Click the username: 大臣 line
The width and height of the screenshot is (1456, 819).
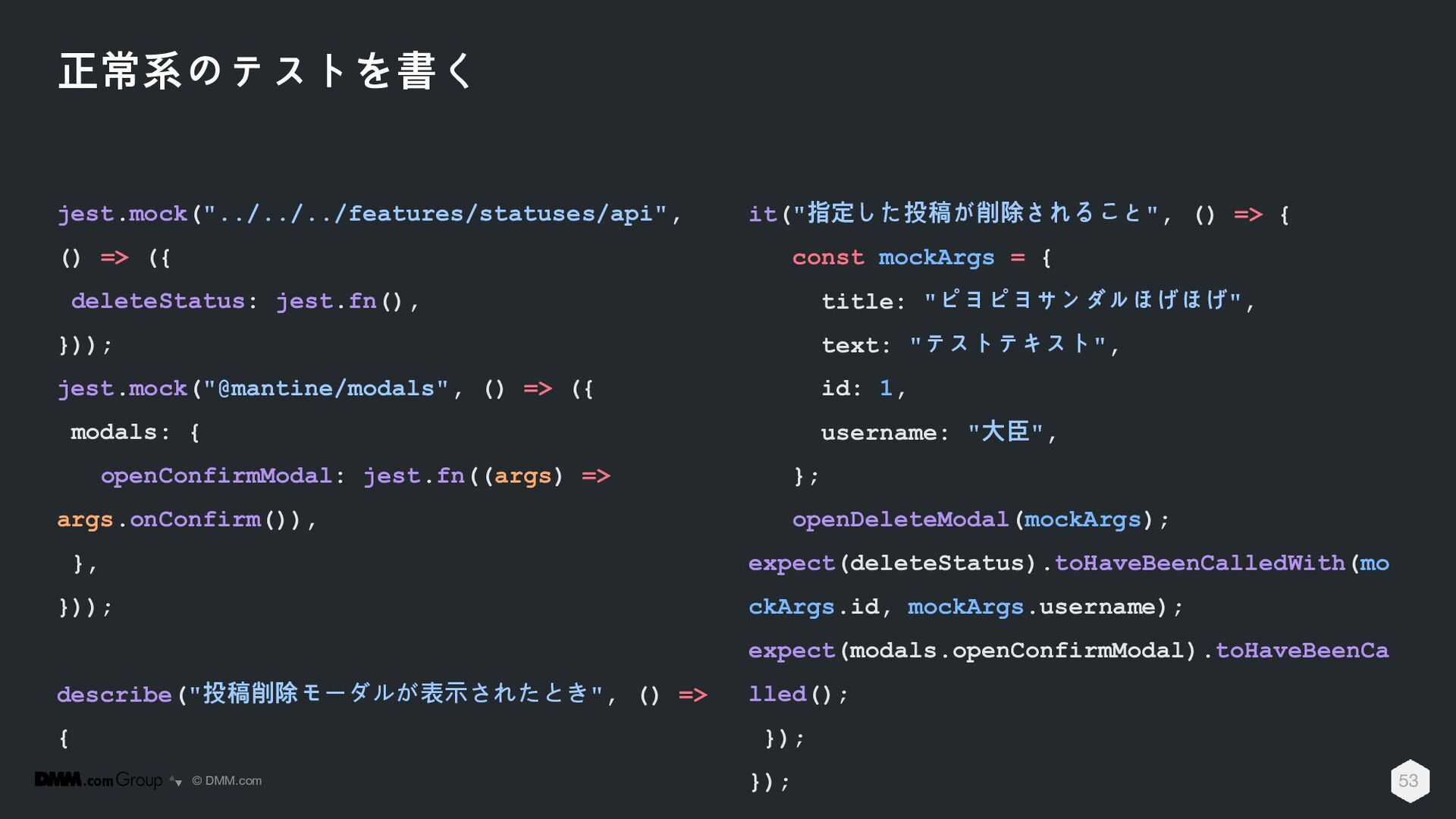(x=939, y=432)
